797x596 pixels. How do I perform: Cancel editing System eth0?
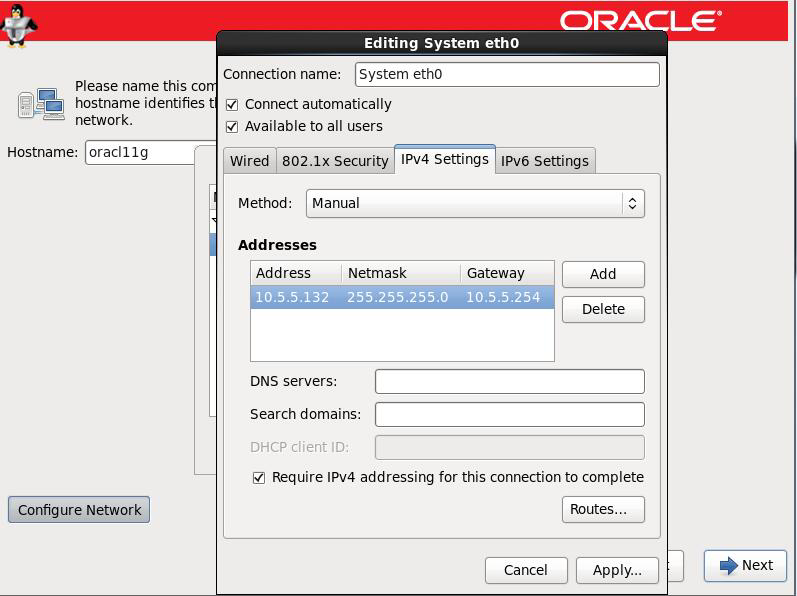(526, 570)
